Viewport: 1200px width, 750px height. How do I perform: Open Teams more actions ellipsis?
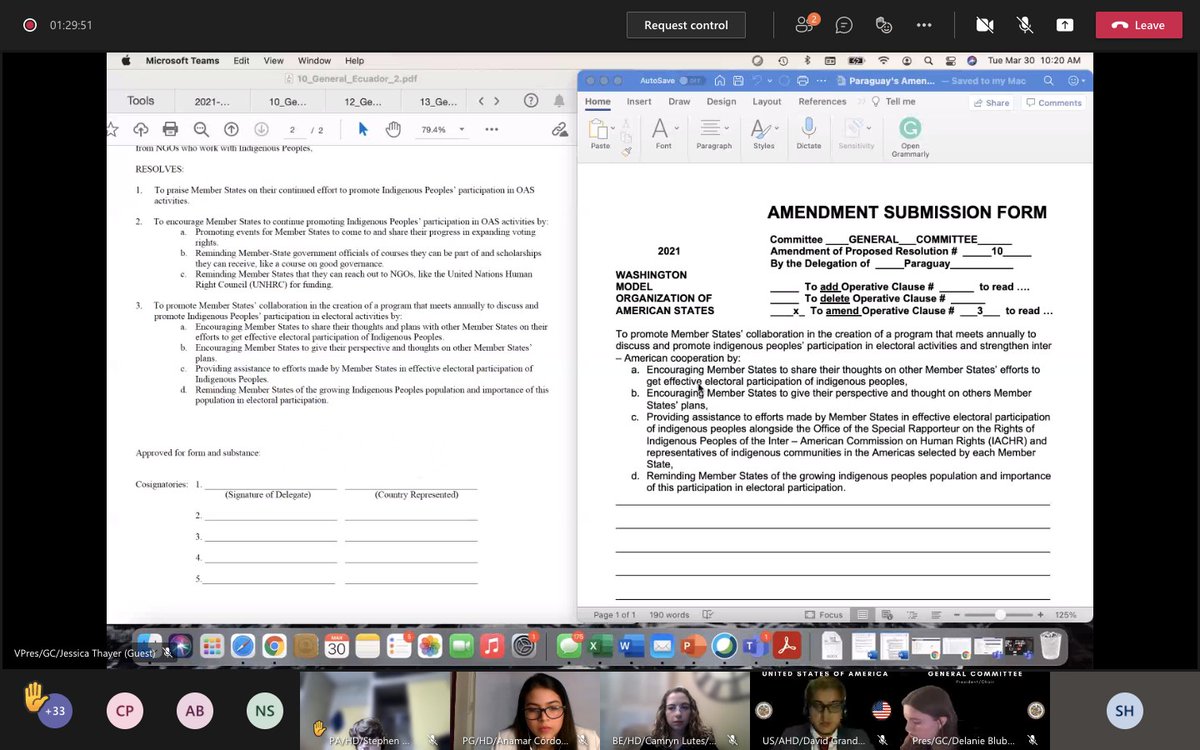(923, 25)
